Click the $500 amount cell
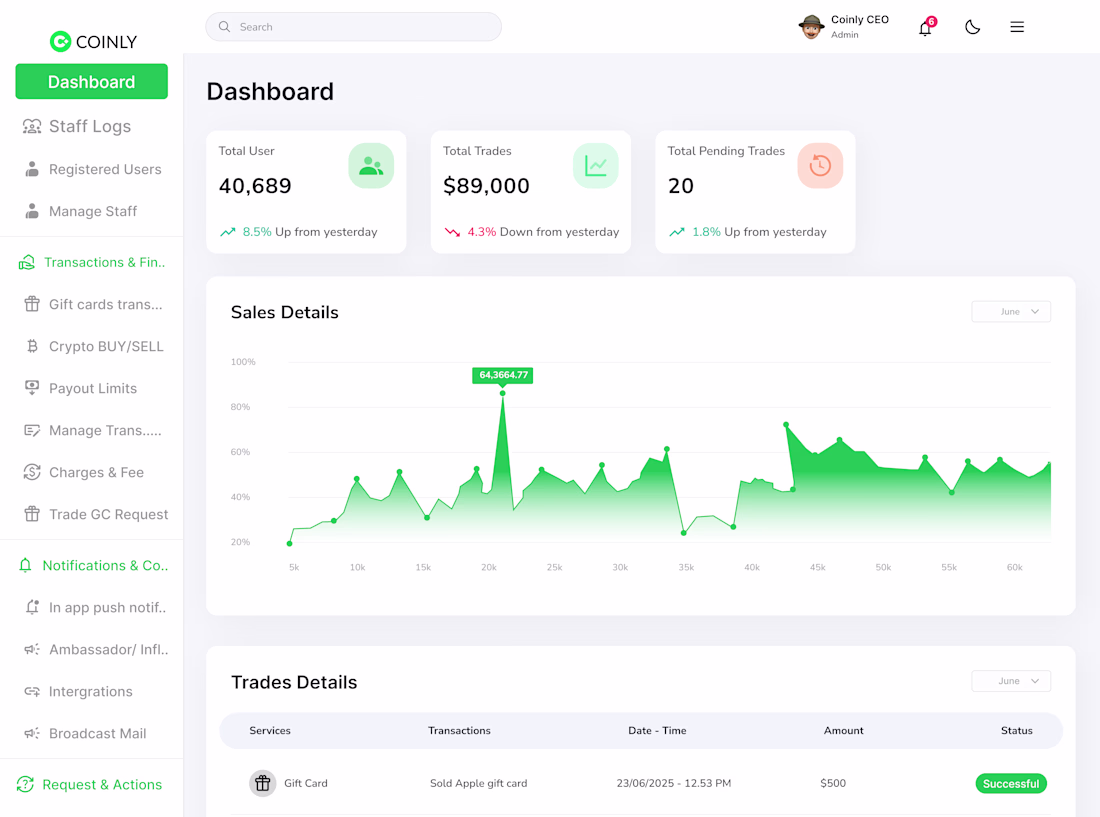Viewport: 1100px width, 817px height. 833,783
